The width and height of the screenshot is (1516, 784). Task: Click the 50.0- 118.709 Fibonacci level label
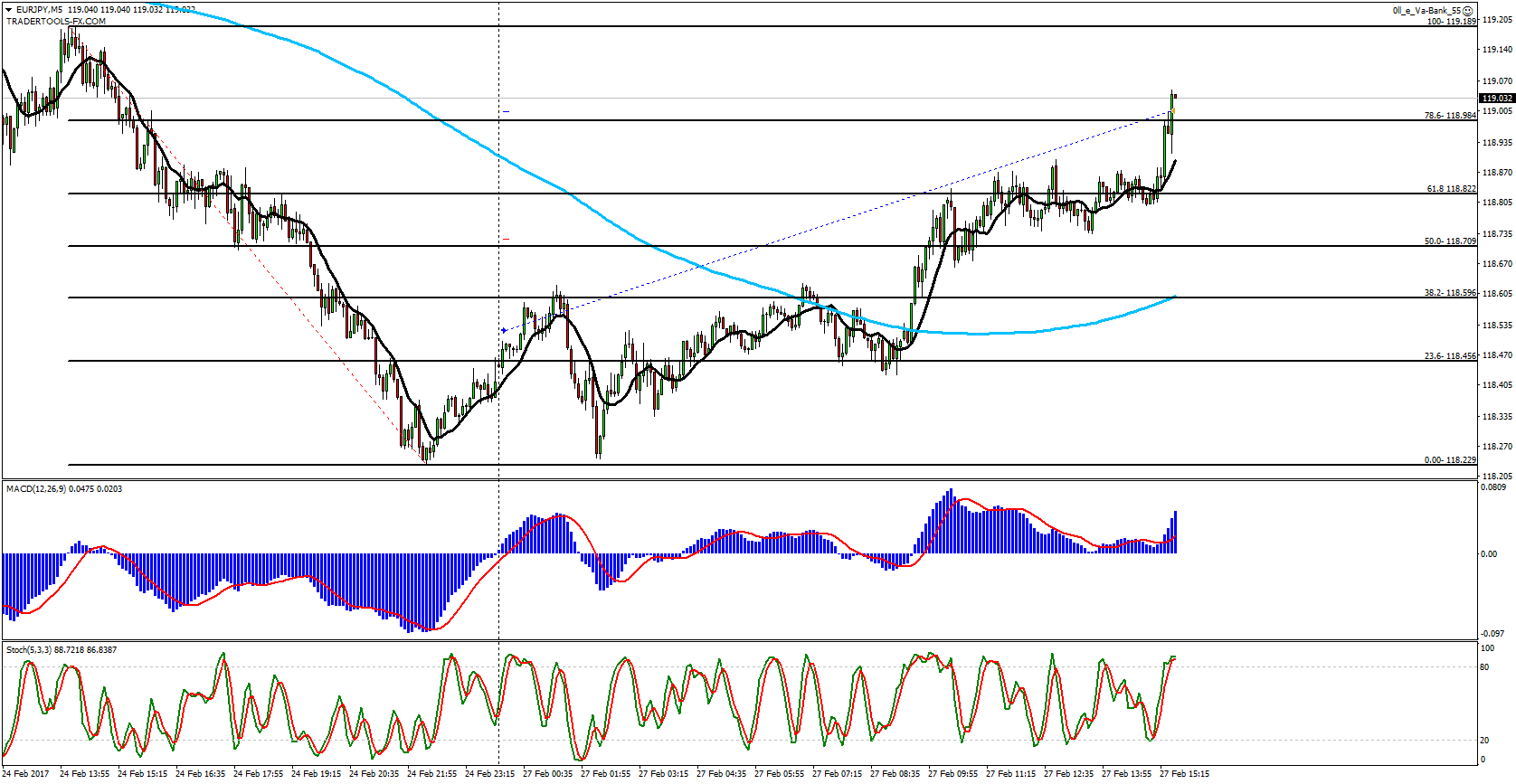[1450, 241]
